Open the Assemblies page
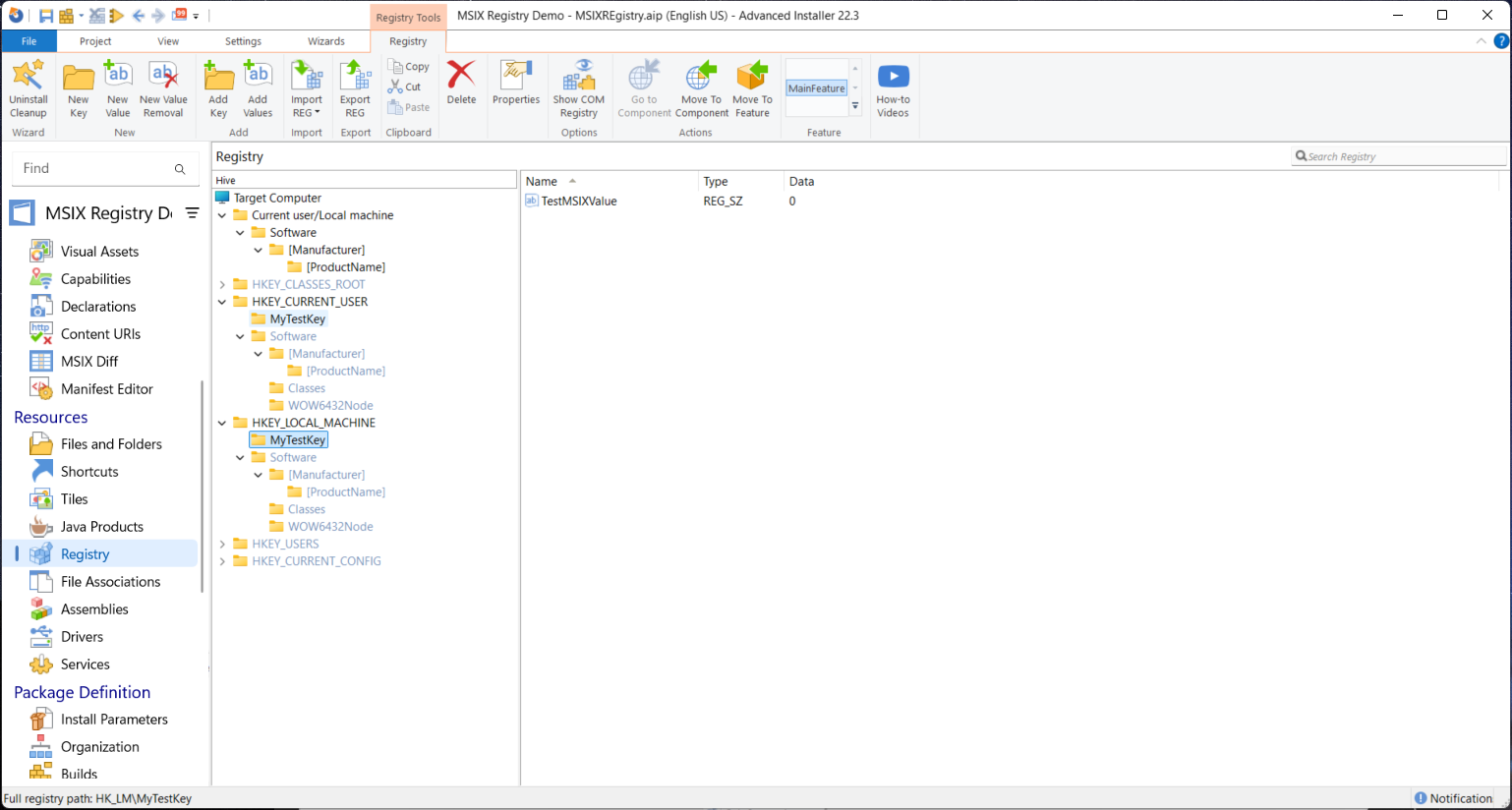Screen dimensions: 1512x810 coord(94,609)
